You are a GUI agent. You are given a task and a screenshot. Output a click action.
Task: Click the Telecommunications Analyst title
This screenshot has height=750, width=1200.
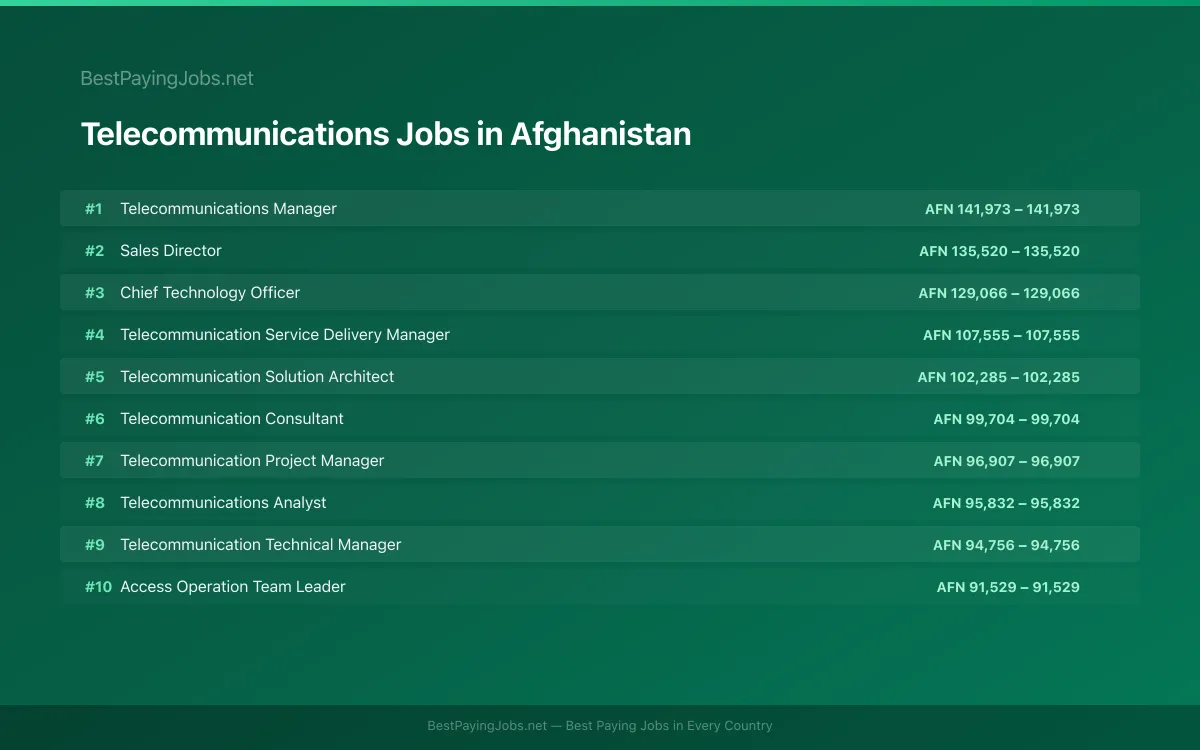pyautogui.click(x=223, y=503)
